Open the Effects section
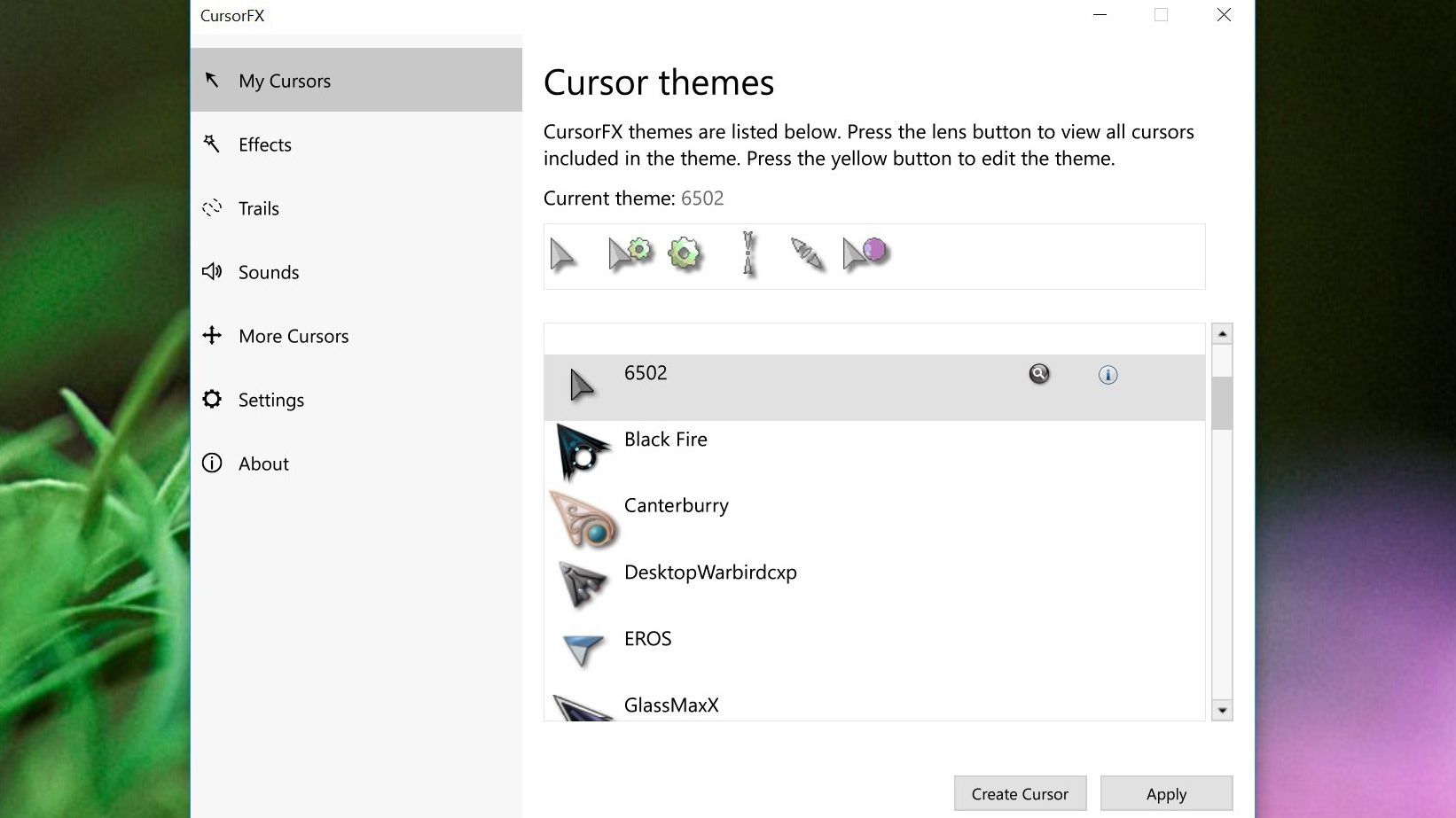The image size is (1456, 818). point(356,144)
